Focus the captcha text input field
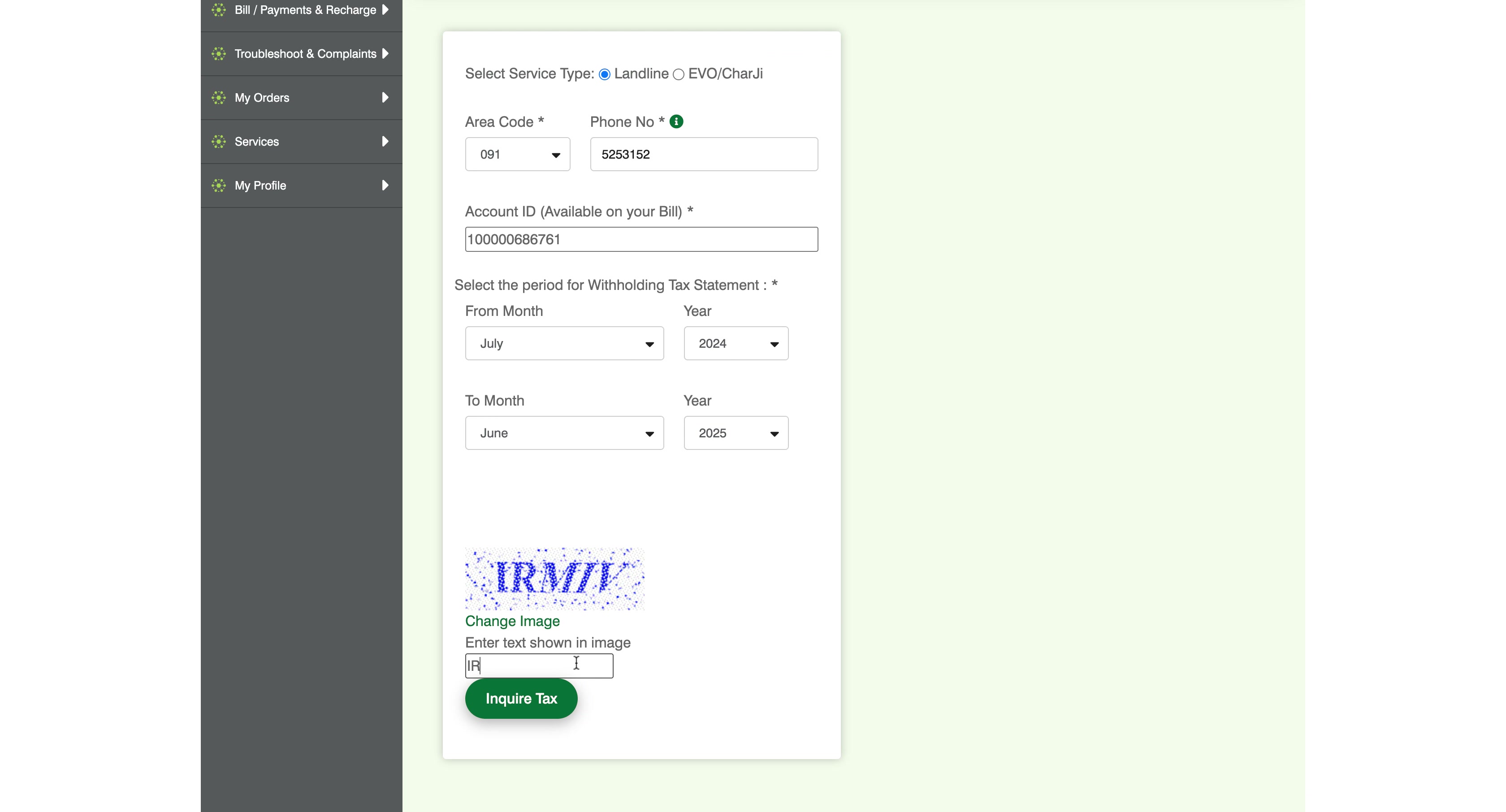The height and width of the screenshot is (812, 1506). [x=539, y=666]
